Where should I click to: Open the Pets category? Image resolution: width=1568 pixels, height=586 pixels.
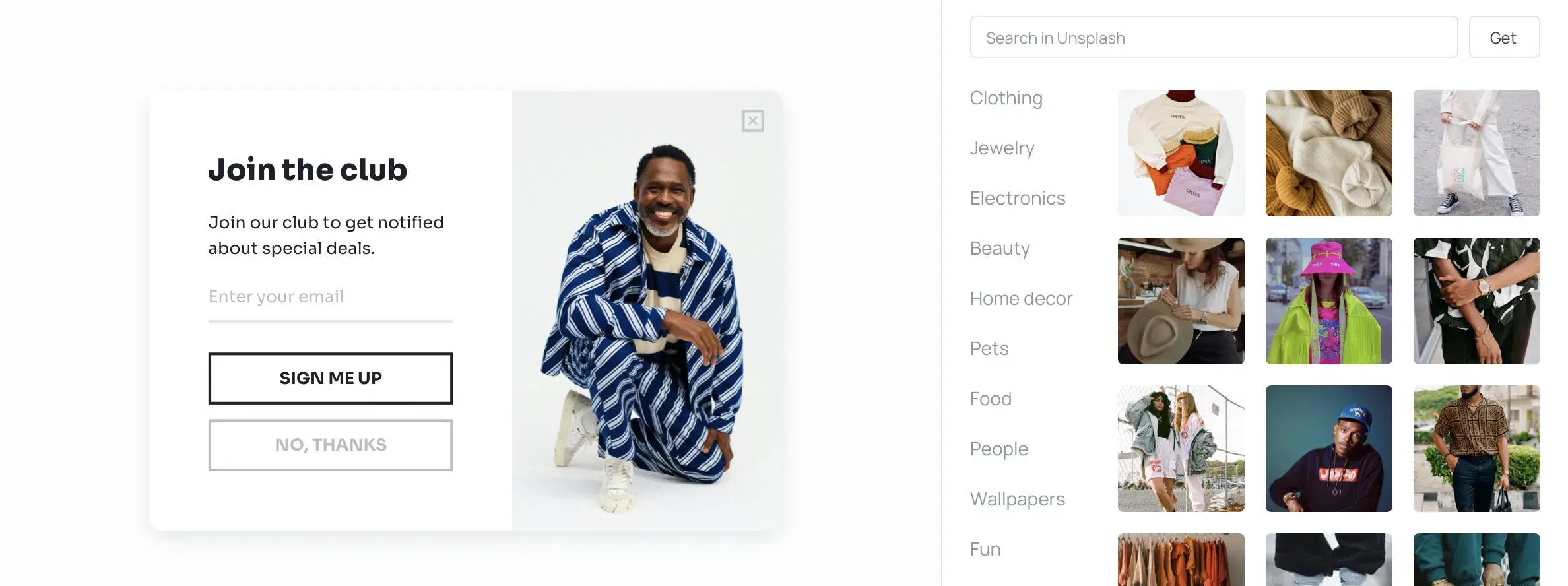click(x=989, y=348)
